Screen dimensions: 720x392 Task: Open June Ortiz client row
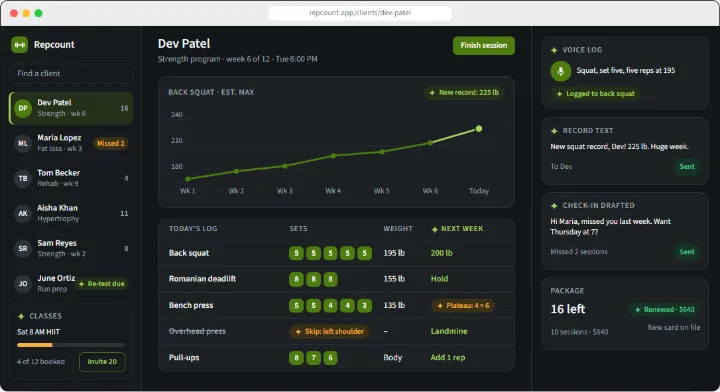pos(71,284)
